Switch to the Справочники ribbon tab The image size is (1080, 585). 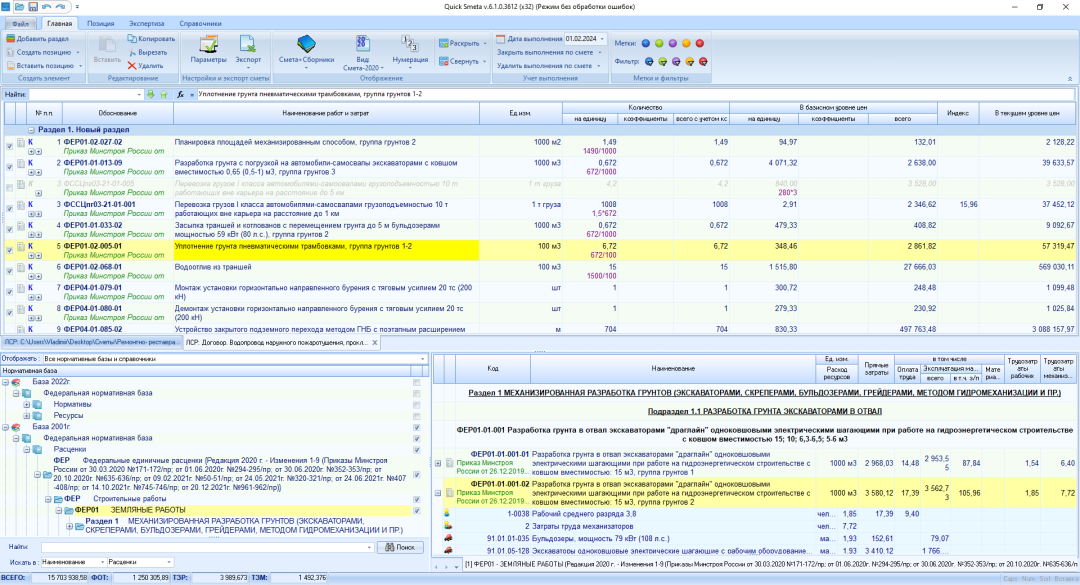pyautogui.click(x=200, y=23)
